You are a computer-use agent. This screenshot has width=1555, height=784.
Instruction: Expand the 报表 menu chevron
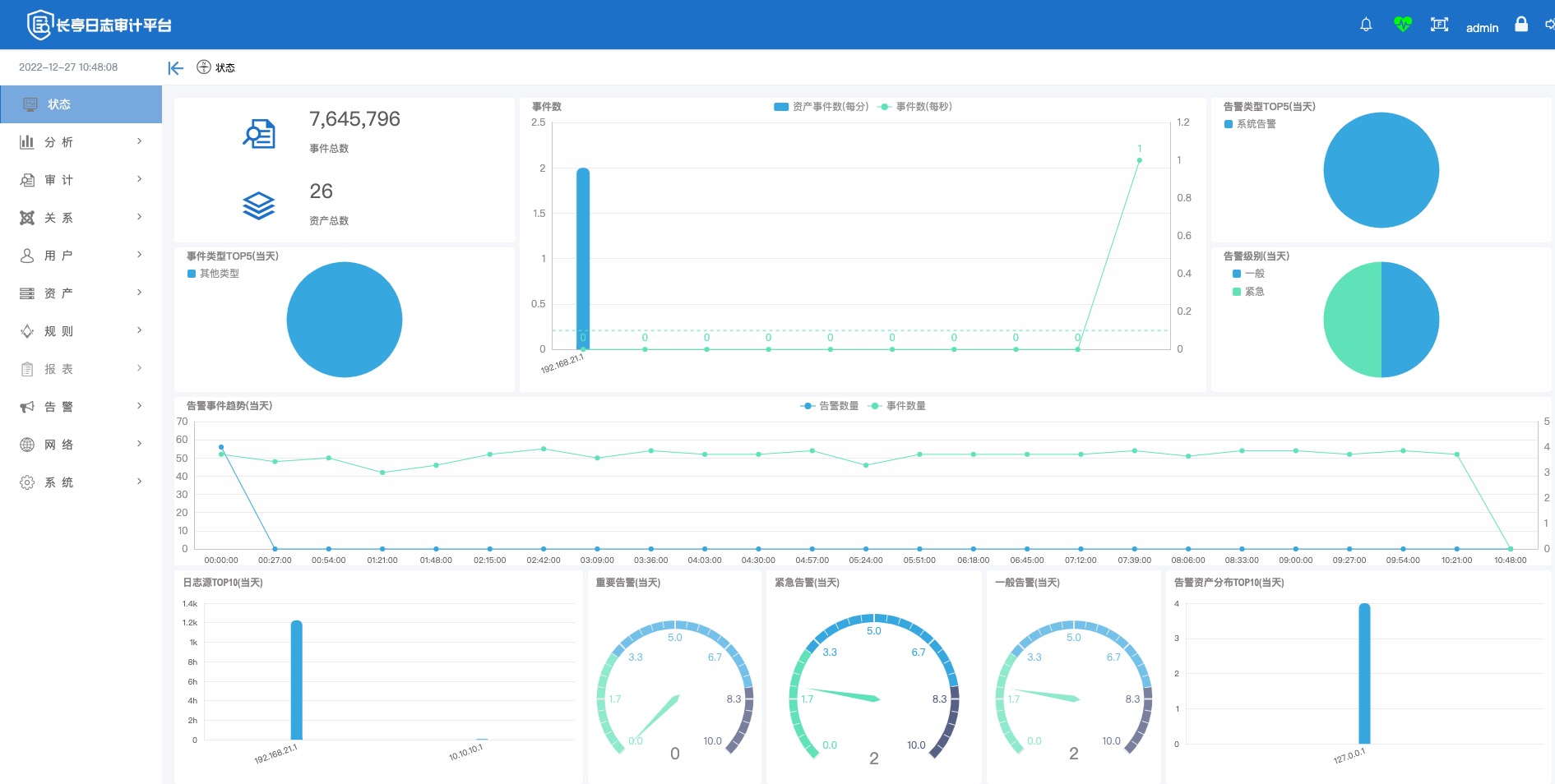pyautogui.click(x=139, y=368)
